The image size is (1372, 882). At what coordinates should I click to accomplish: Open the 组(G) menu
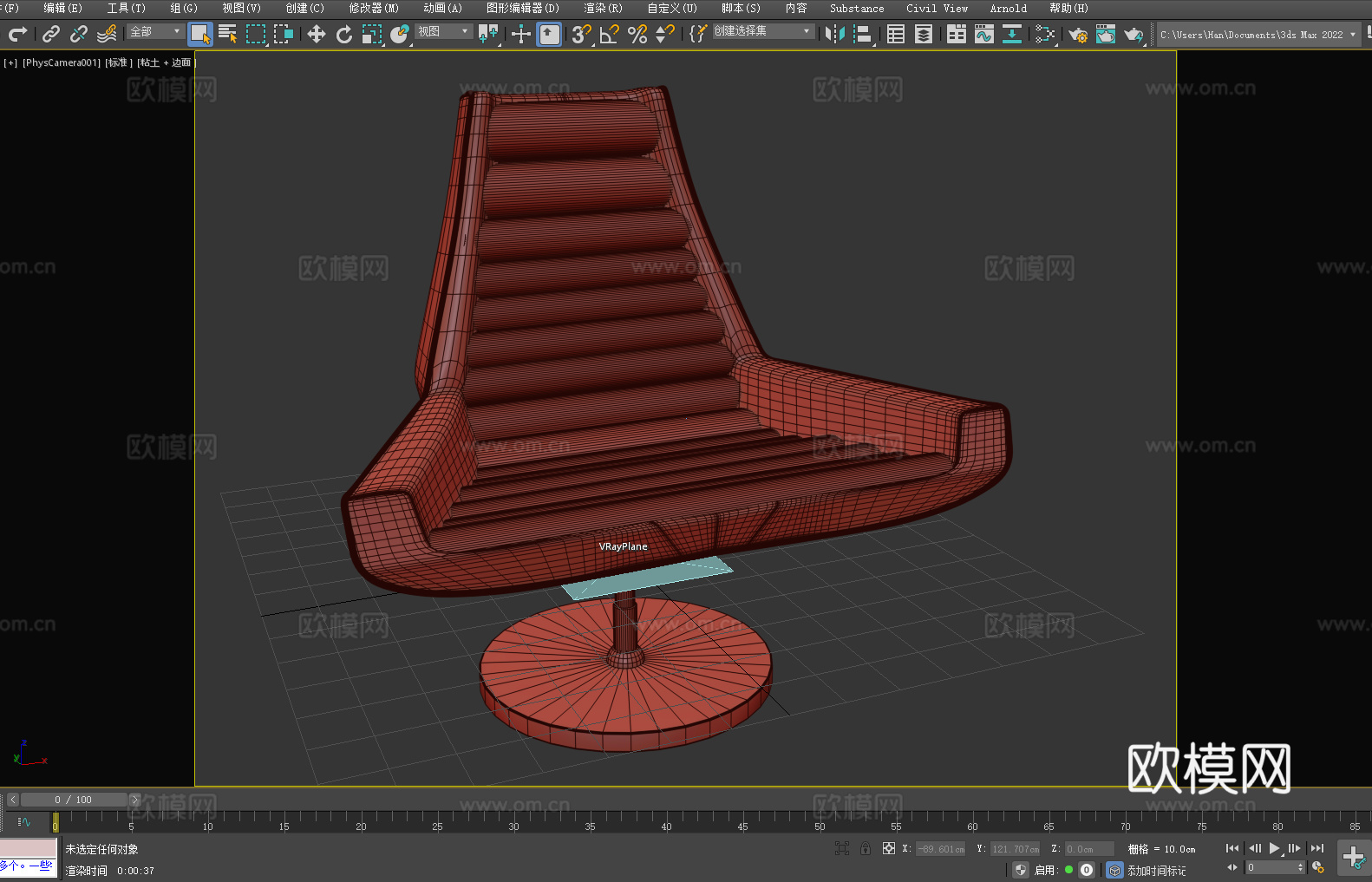coord(184,8)
